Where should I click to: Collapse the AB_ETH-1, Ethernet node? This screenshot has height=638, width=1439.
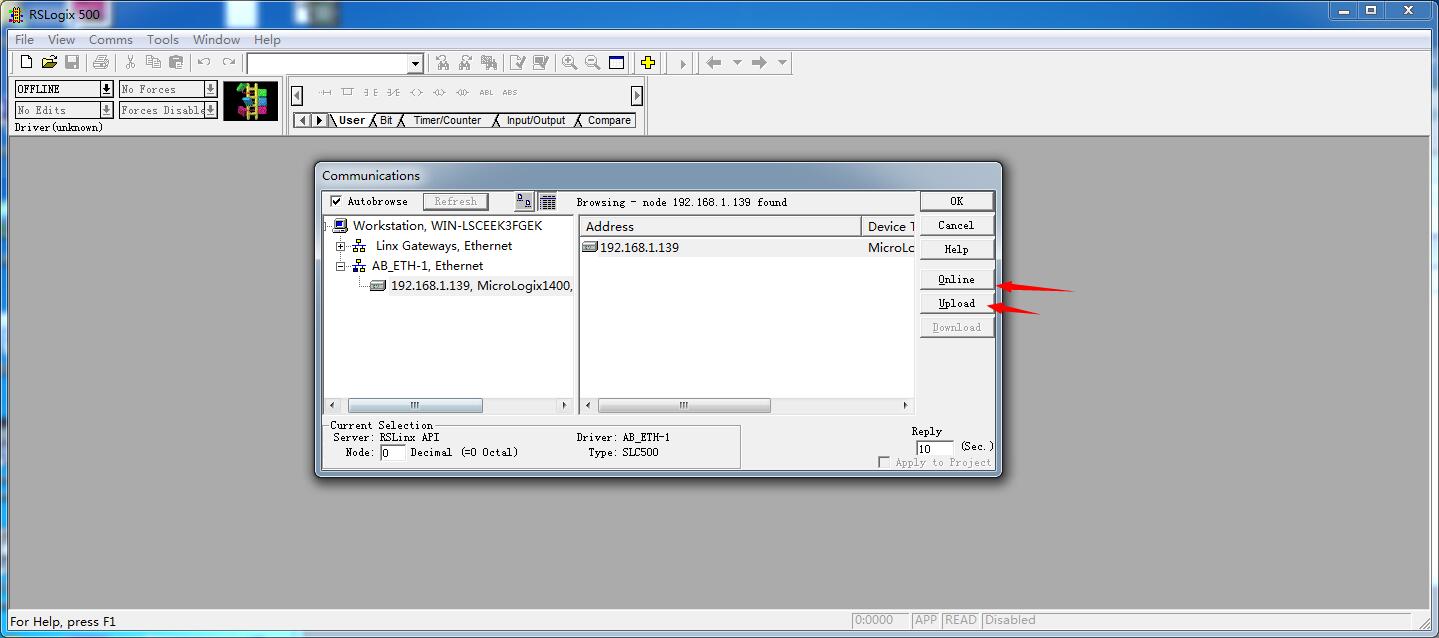(341, 266)
